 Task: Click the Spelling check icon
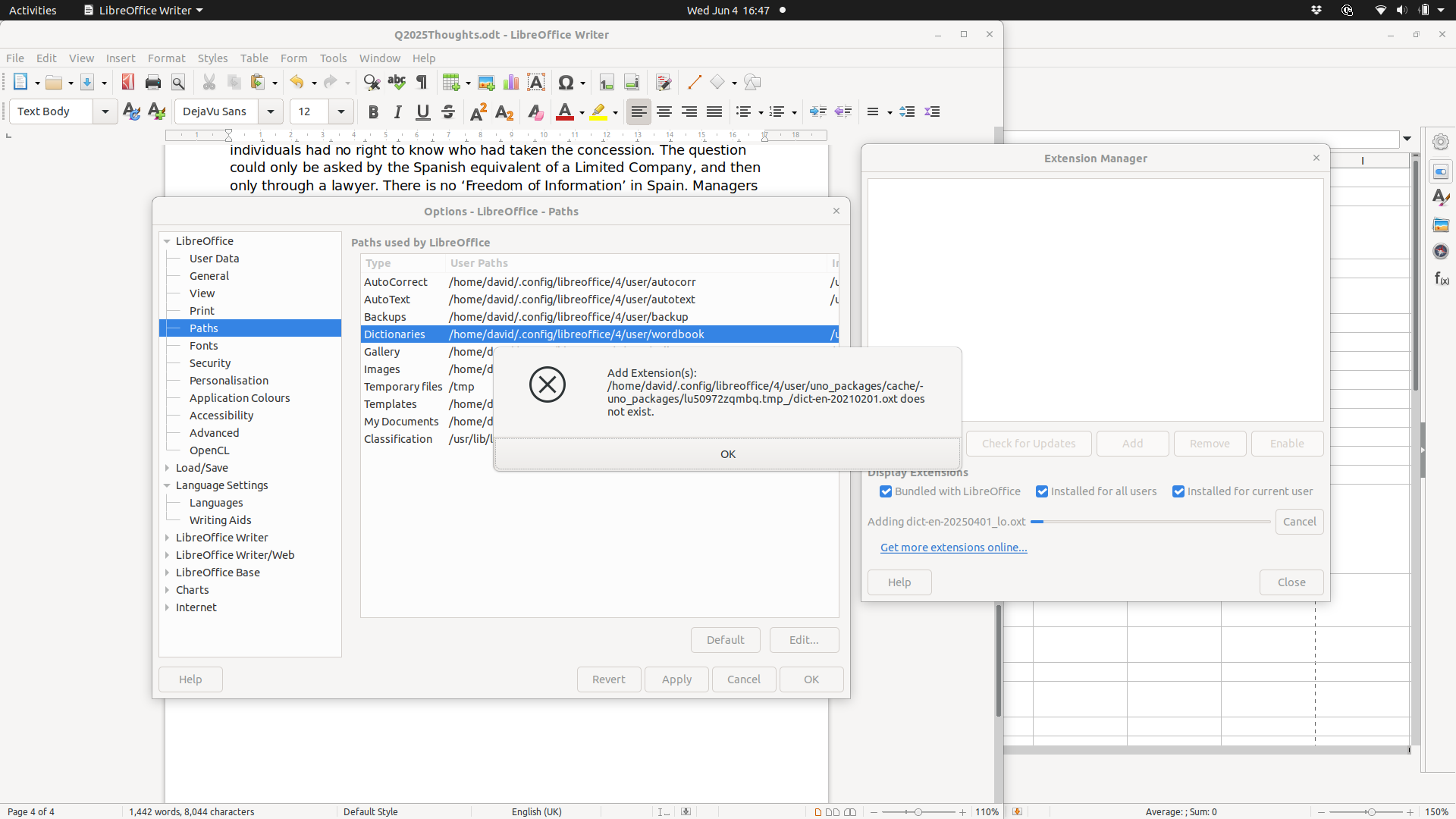tap(397, 82)
